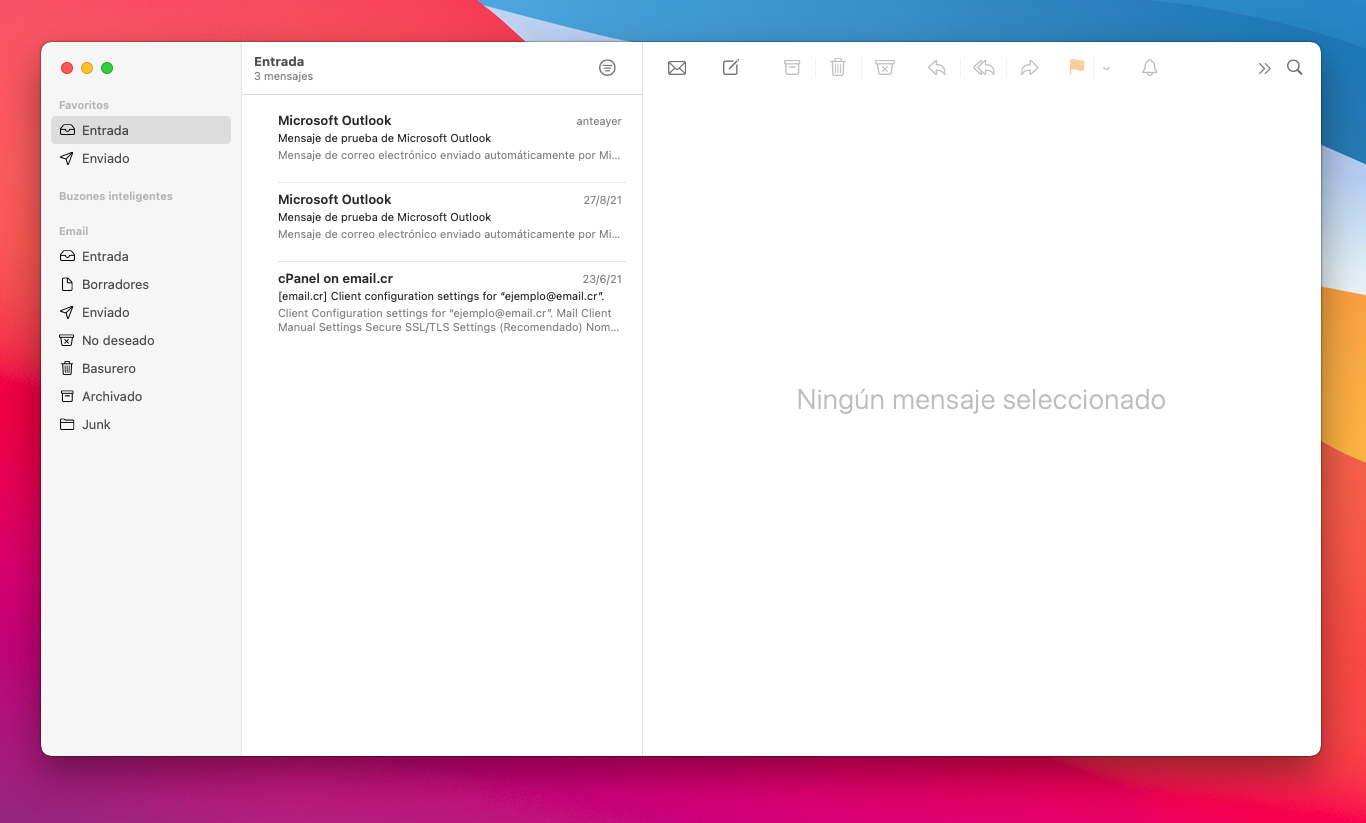
Task: Click the trash delete icon in toolbar
Action: [838, 68]
